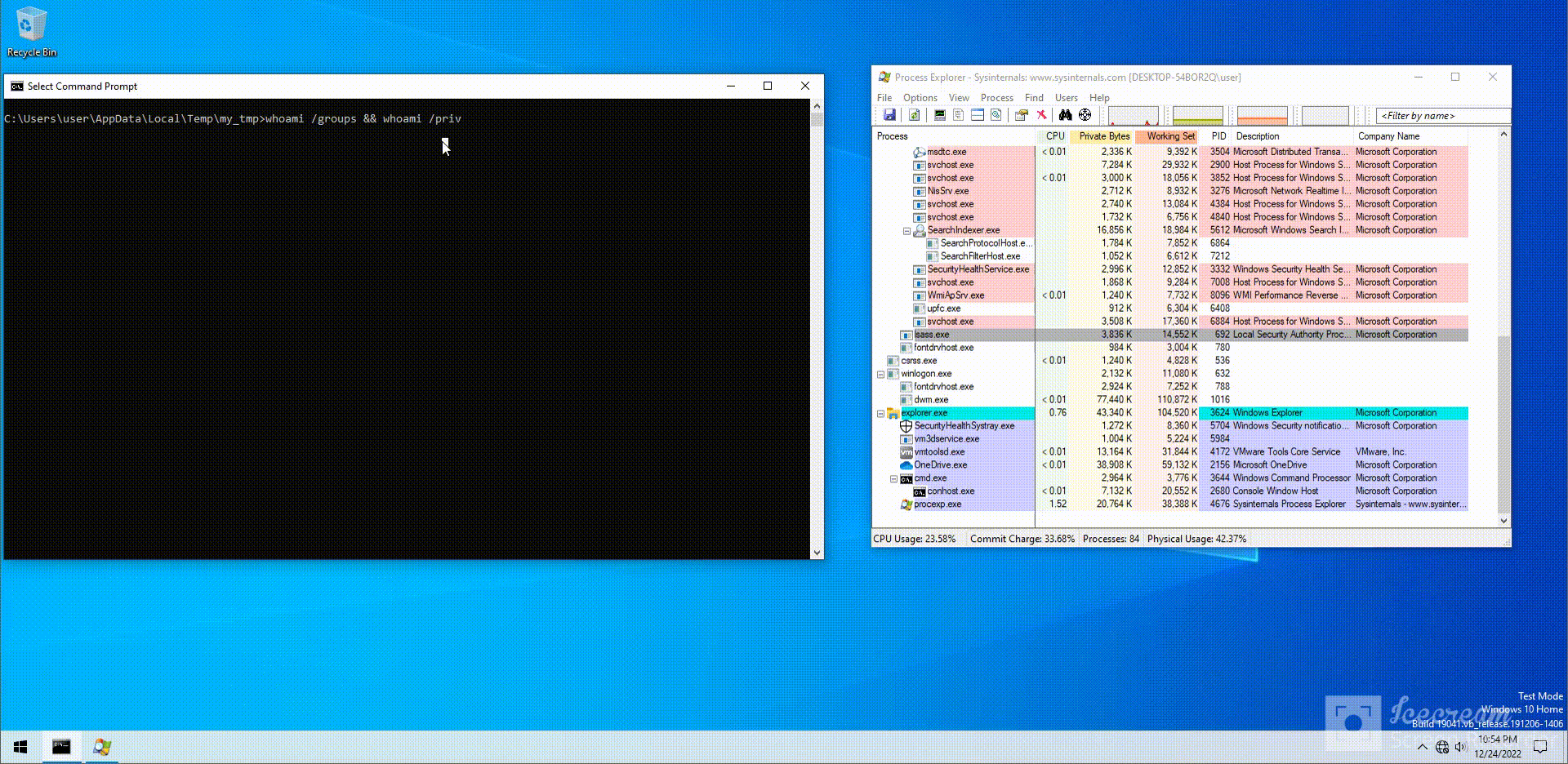The width and height of the screenshot is (1568, 764).
Task: Collapse the winlogon.exe tree node
Action: coord(880,375)
